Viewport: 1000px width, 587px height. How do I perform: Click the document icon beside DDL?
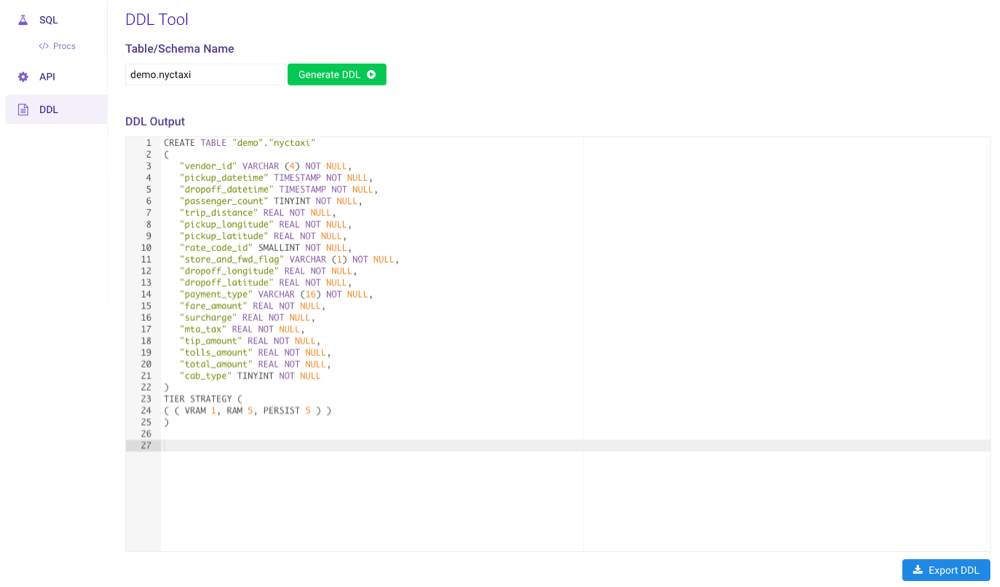point(22,108)
